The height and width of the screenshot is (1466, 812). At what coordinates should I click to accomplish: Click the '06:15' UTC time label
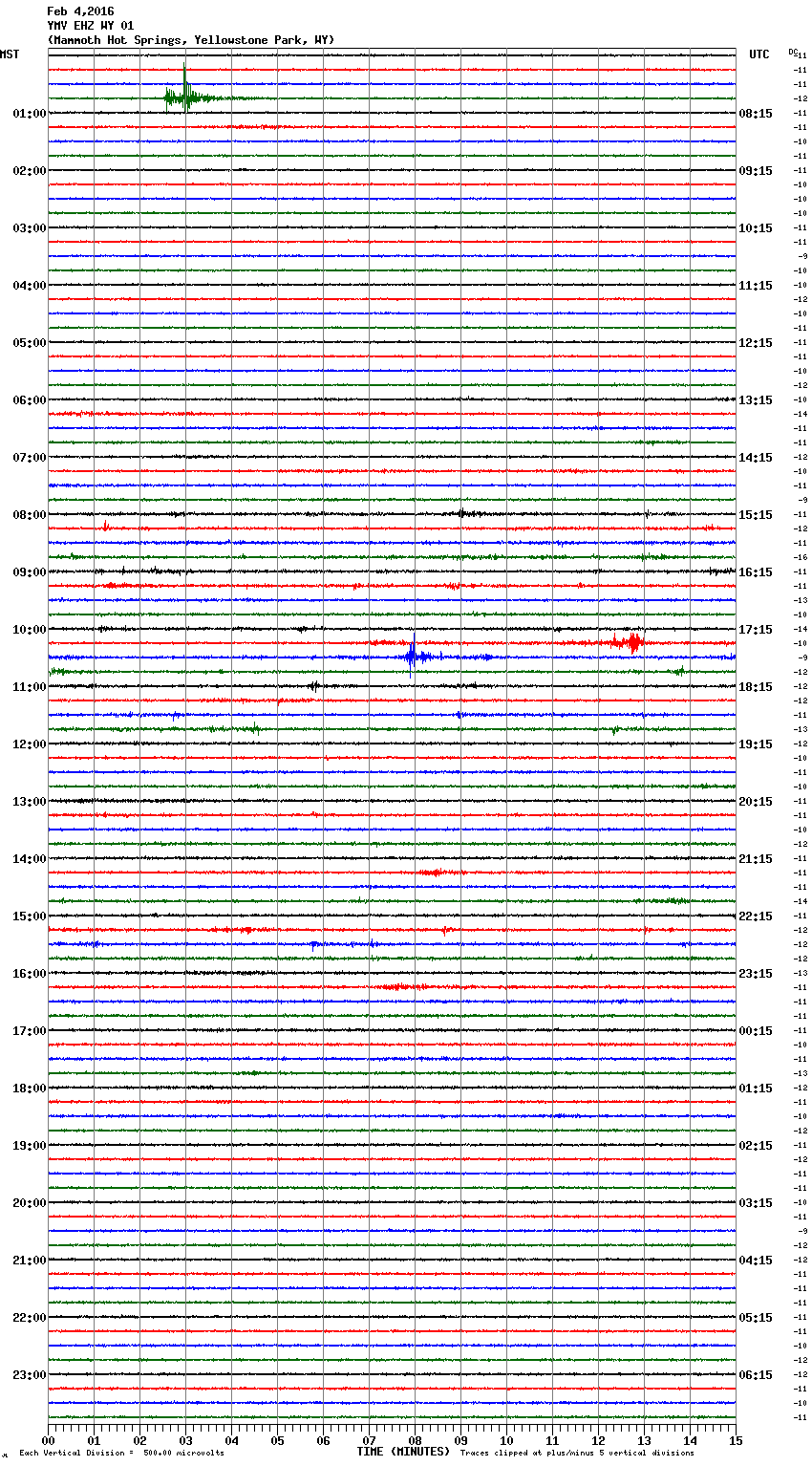pyautogui.click(x=756, y=1375)
